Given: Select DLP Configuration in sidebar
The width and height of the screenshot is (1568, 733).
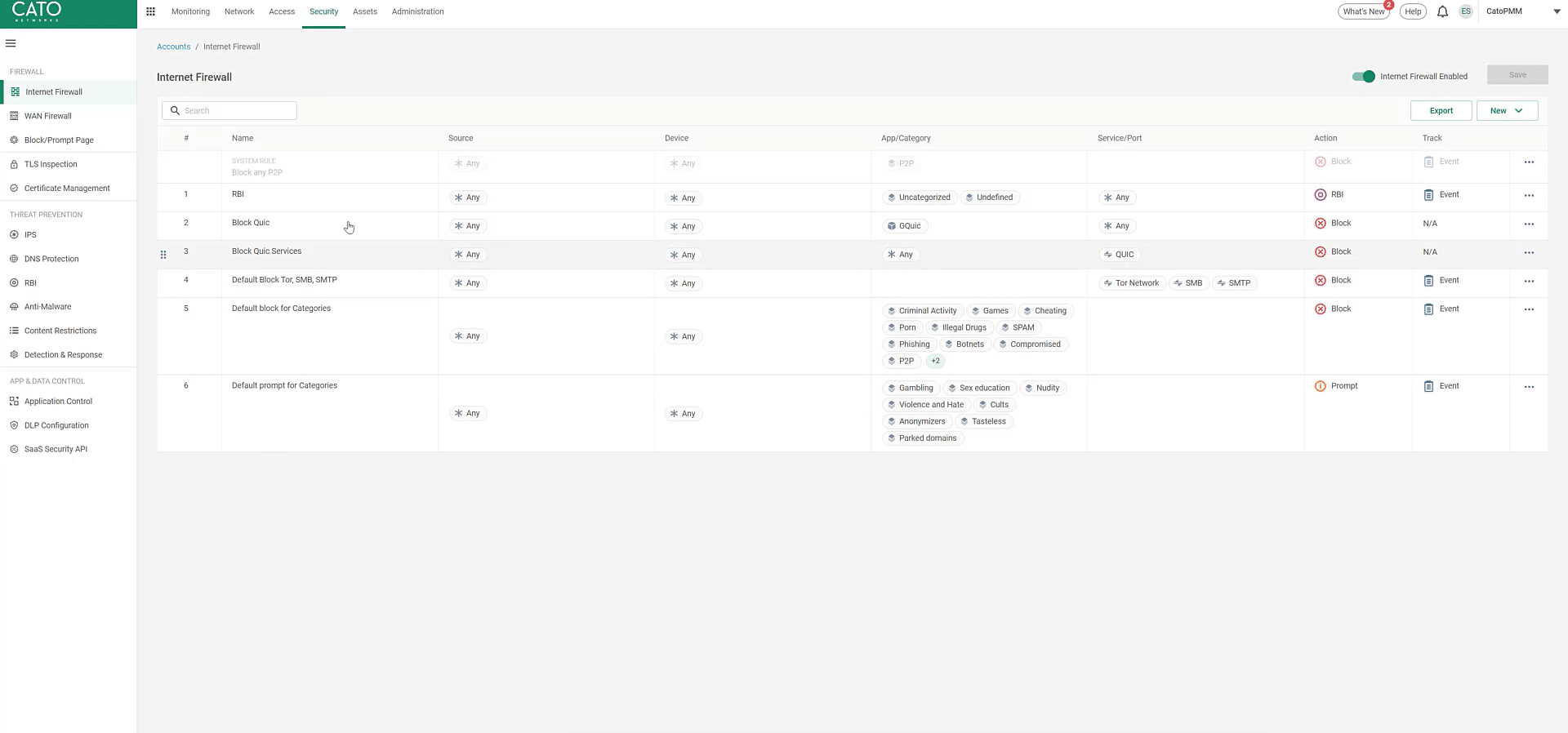Looking at the screenshot, I should tap(56, 425).
